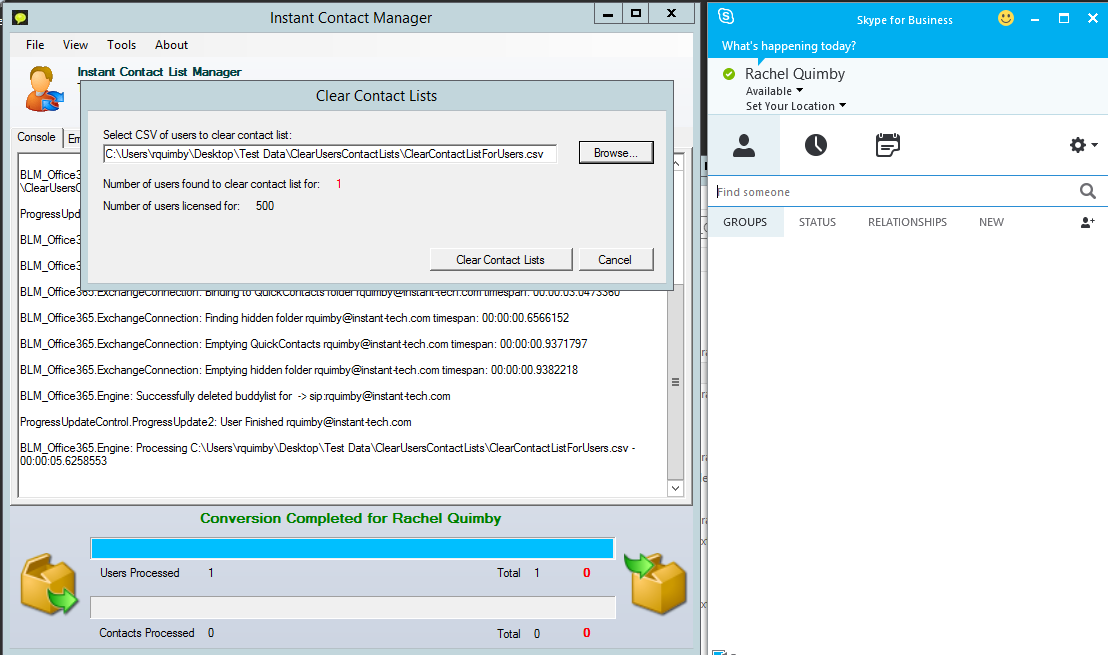Click the Skype for Business logo icon
Viewport: 1108px width, 655px height.
[x=726, y=17]
